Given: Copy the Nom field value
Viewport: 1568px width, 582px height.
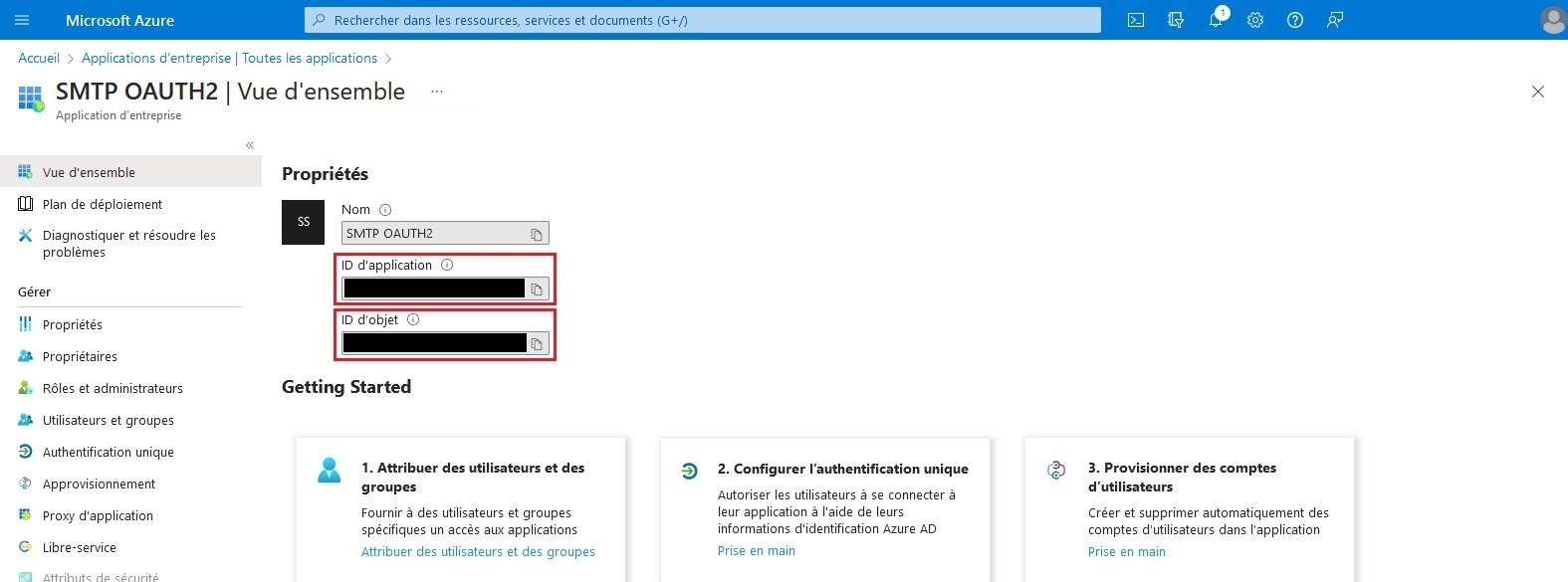Looking at the screenshot, I should [537, 234].
